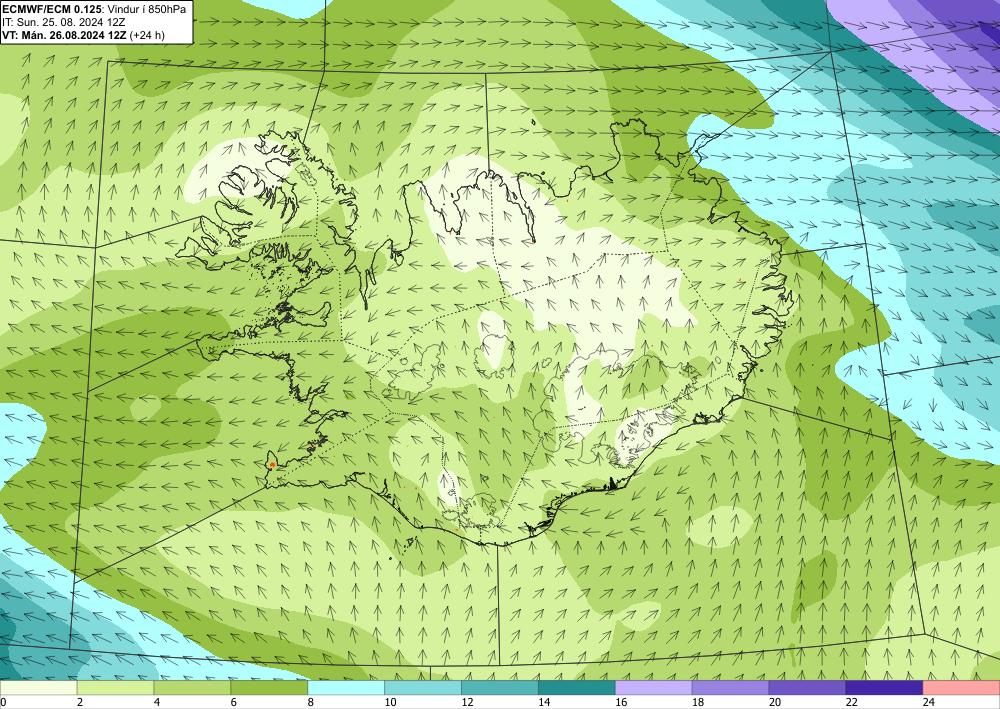Viewport: 1000px width, 709px height.
Task: Click the orange marker on the Reykjanes peninsula
Action: [x=272, y=465]
